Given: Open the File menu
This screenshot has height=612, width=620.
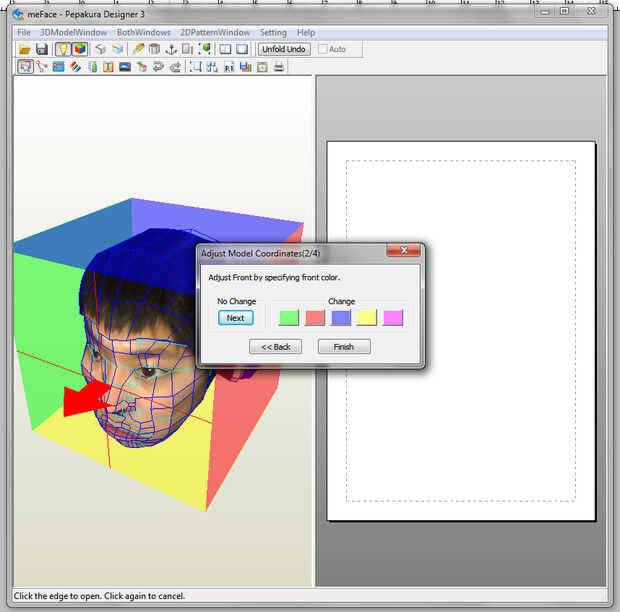Looking at the screenshot, I should 24,32.
